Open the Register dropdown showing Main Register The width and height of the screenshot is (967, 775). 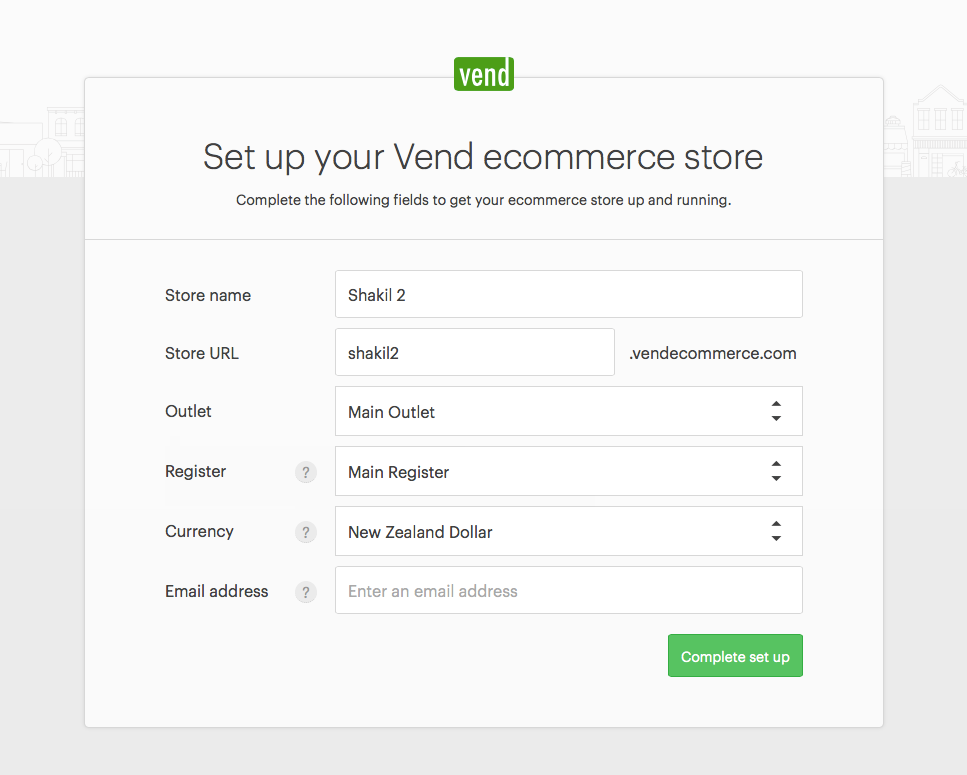click(x=569, y=471)
